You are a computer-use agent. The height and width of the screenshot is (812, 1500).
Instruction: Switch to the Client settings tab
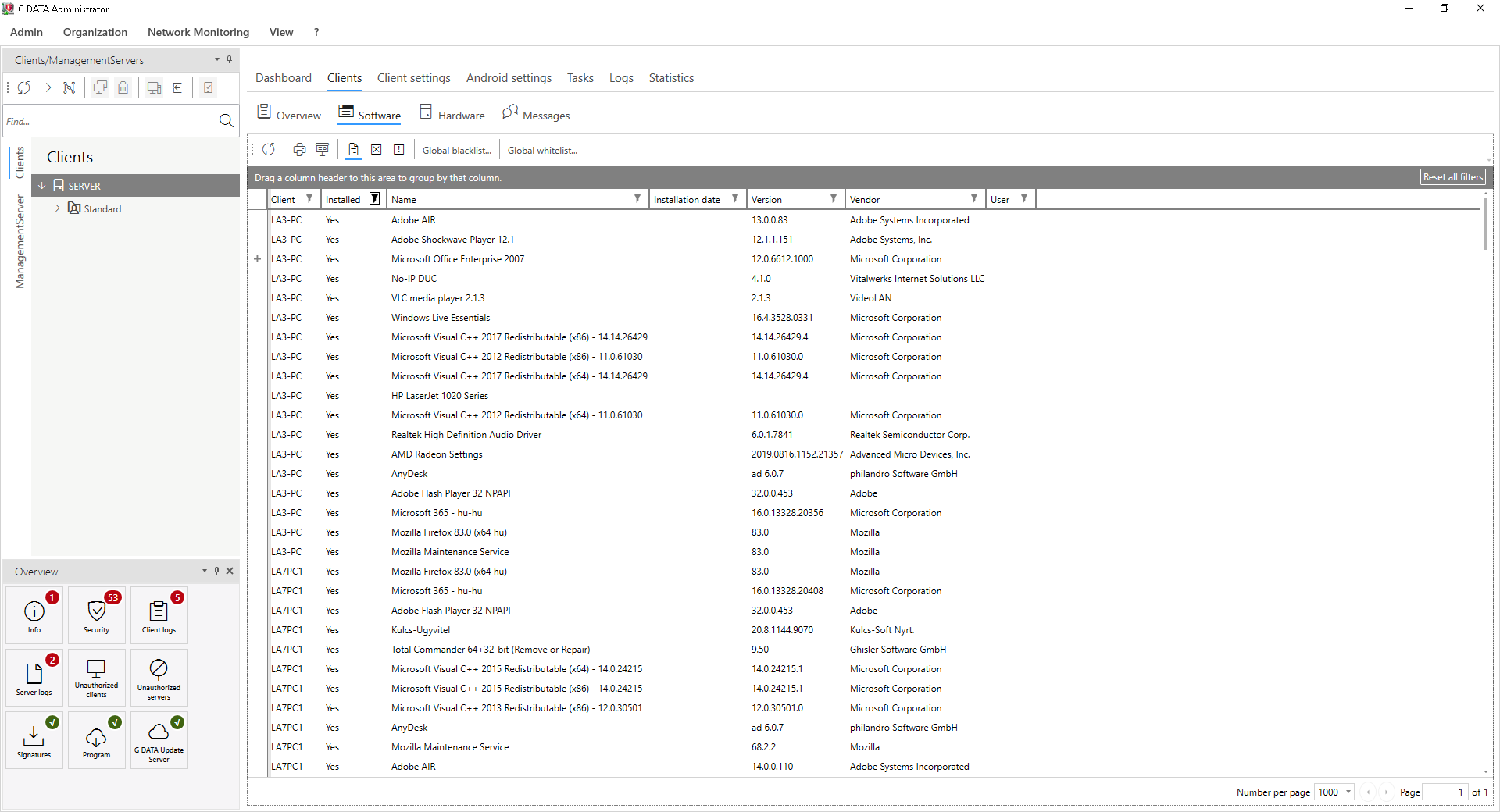[414, 78]
